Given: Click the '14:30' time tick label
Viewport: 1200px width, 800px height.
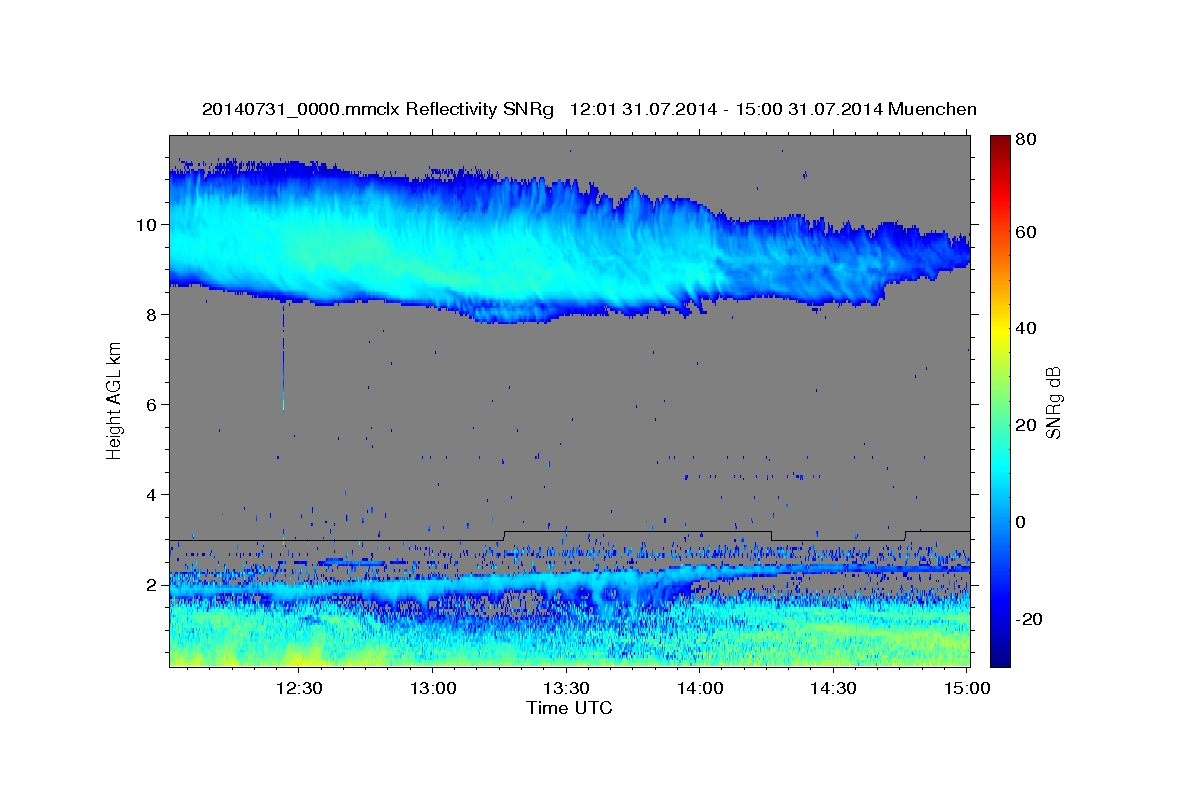Looking at the screenshot, I should (x=833, y=689).
